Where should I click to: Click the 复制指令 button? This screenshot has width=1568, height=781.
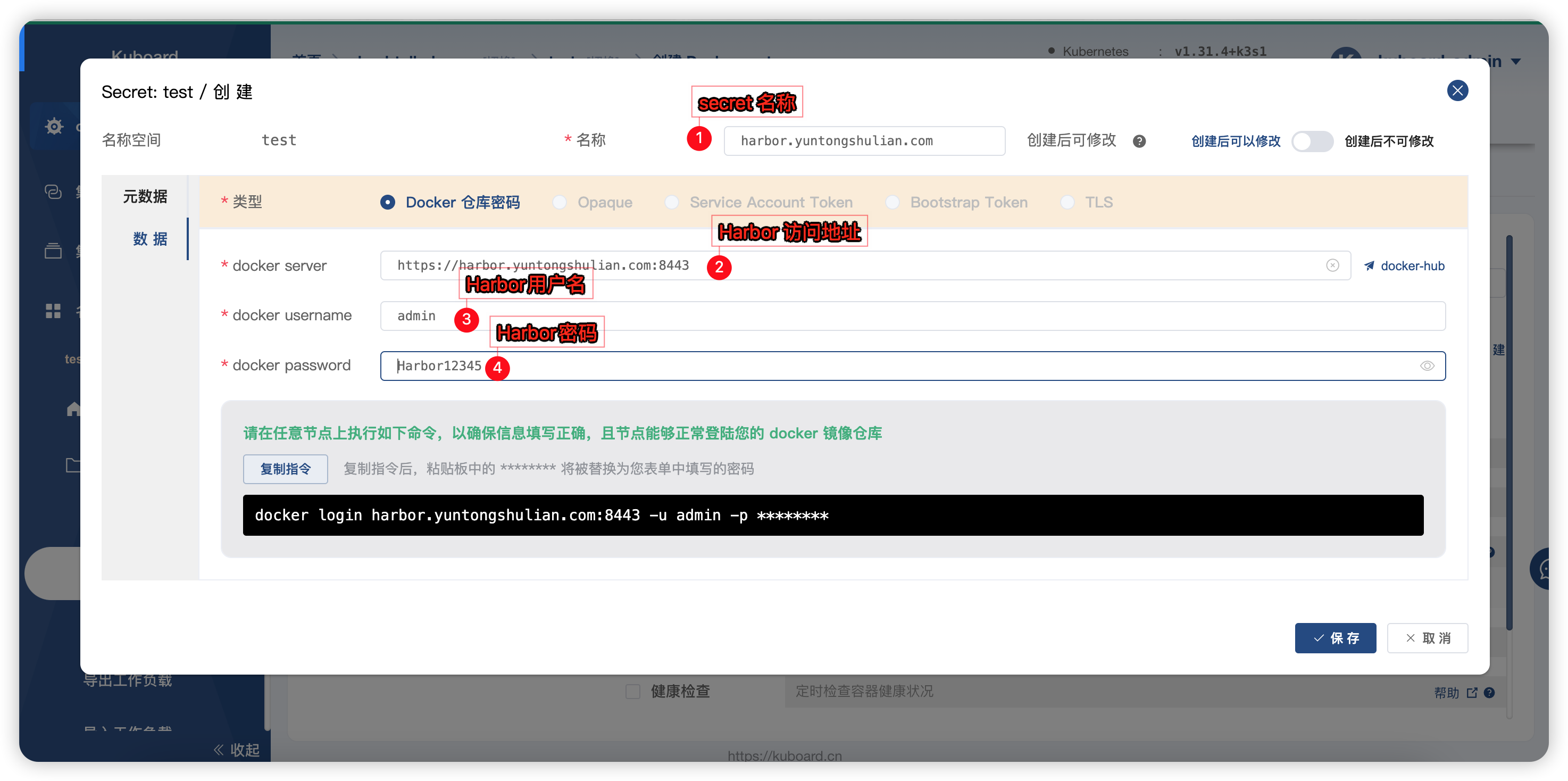point(286,469)
